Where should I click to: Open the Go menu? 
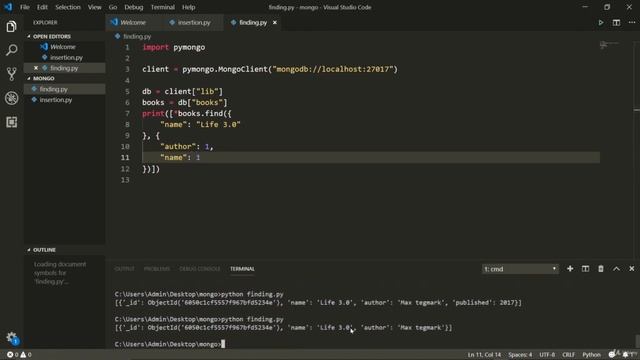pos(113,7)
